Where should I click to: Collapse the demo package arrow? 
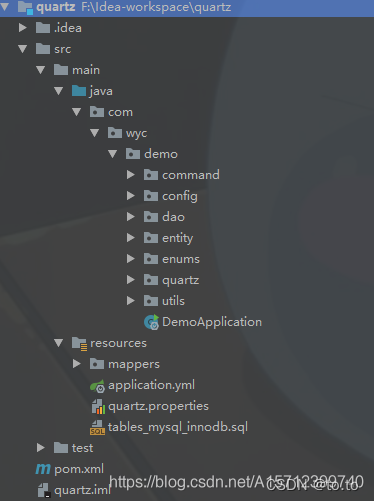(x=113, y=154)
